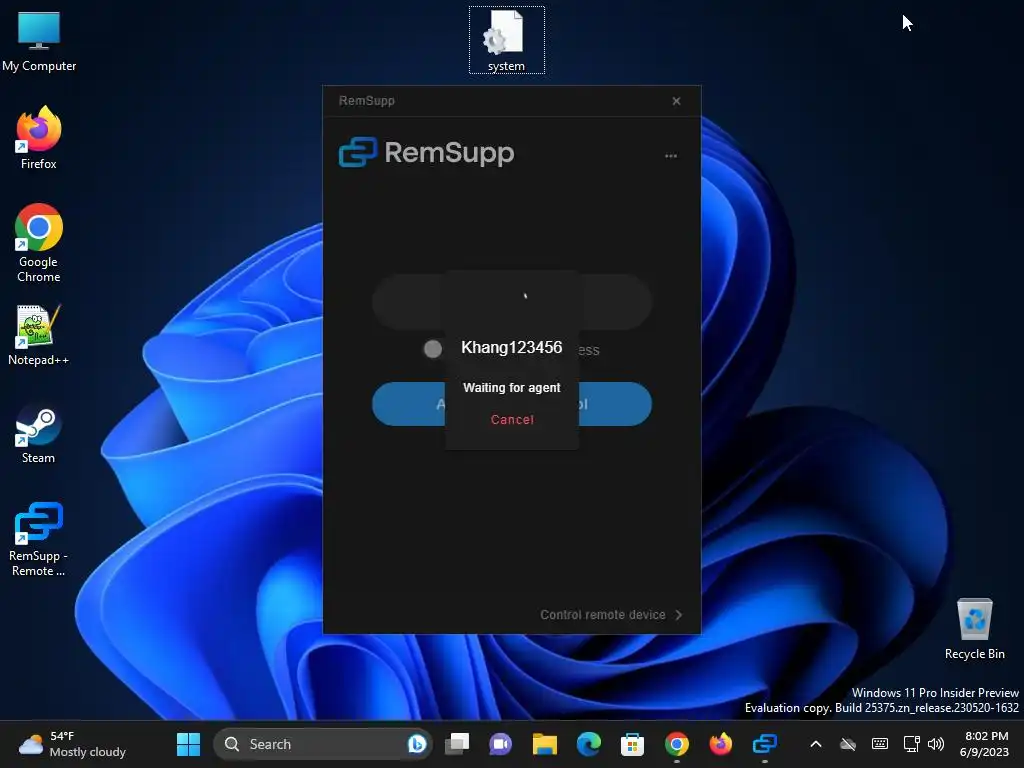1024x768 pixels.
Task: Launch Google Chrome from the desktop
Action: coord(39,243)
